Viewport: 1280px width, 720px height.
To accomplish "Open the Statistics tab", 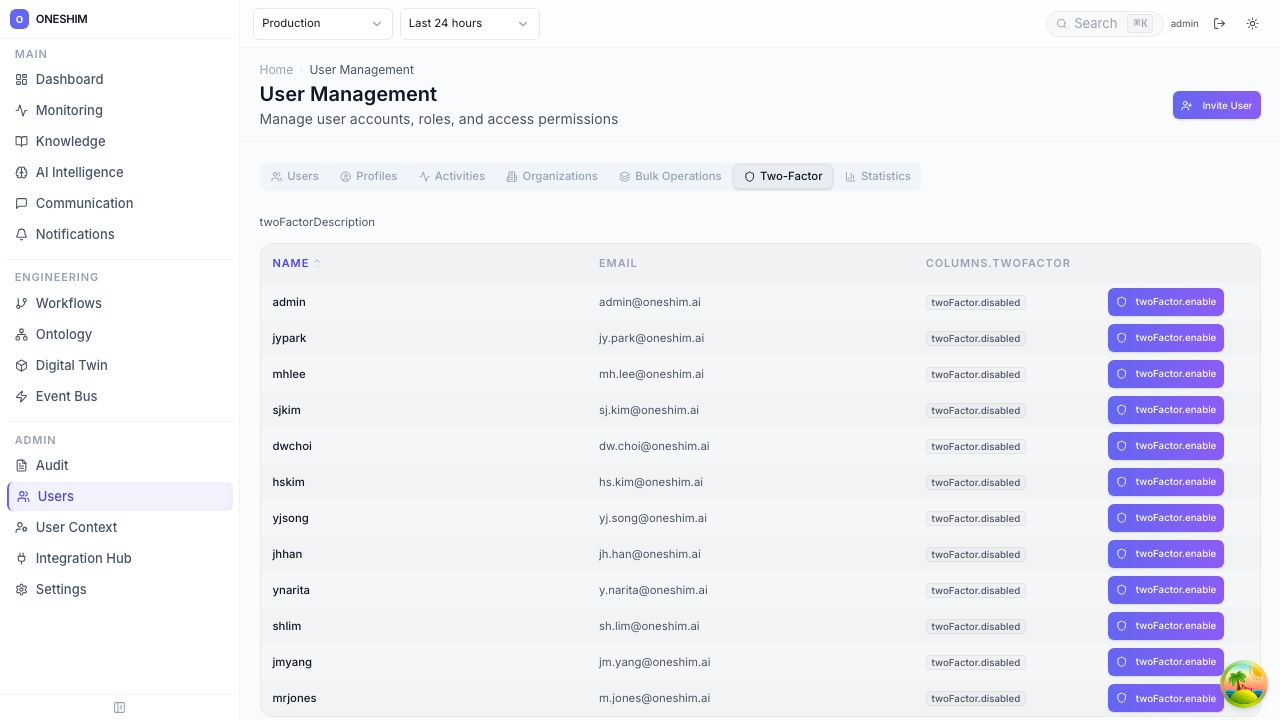I will click(x=877, y=176).
